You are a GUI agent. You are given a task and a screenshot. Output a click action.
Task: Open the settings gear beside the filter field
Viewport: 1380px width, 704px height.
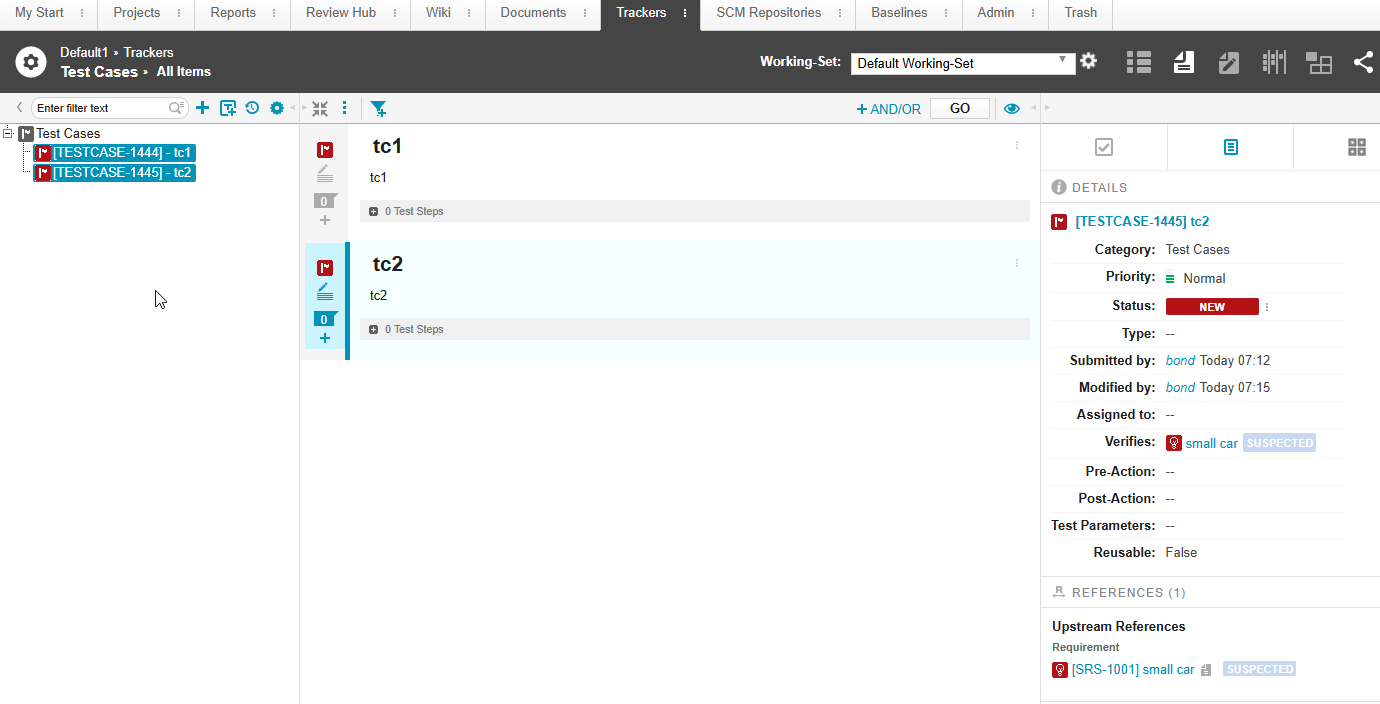277,107
